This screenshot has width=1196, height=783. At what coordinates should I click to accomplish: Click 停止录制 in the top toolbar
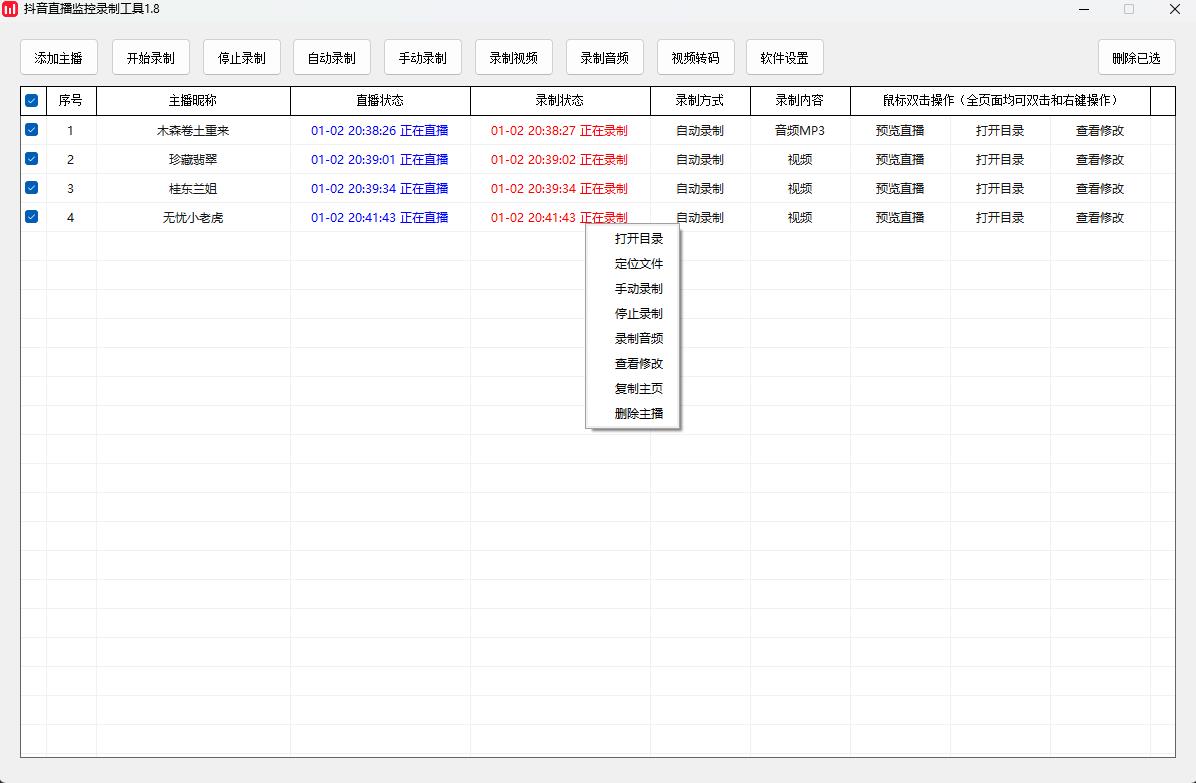click(x=242, y=58)
